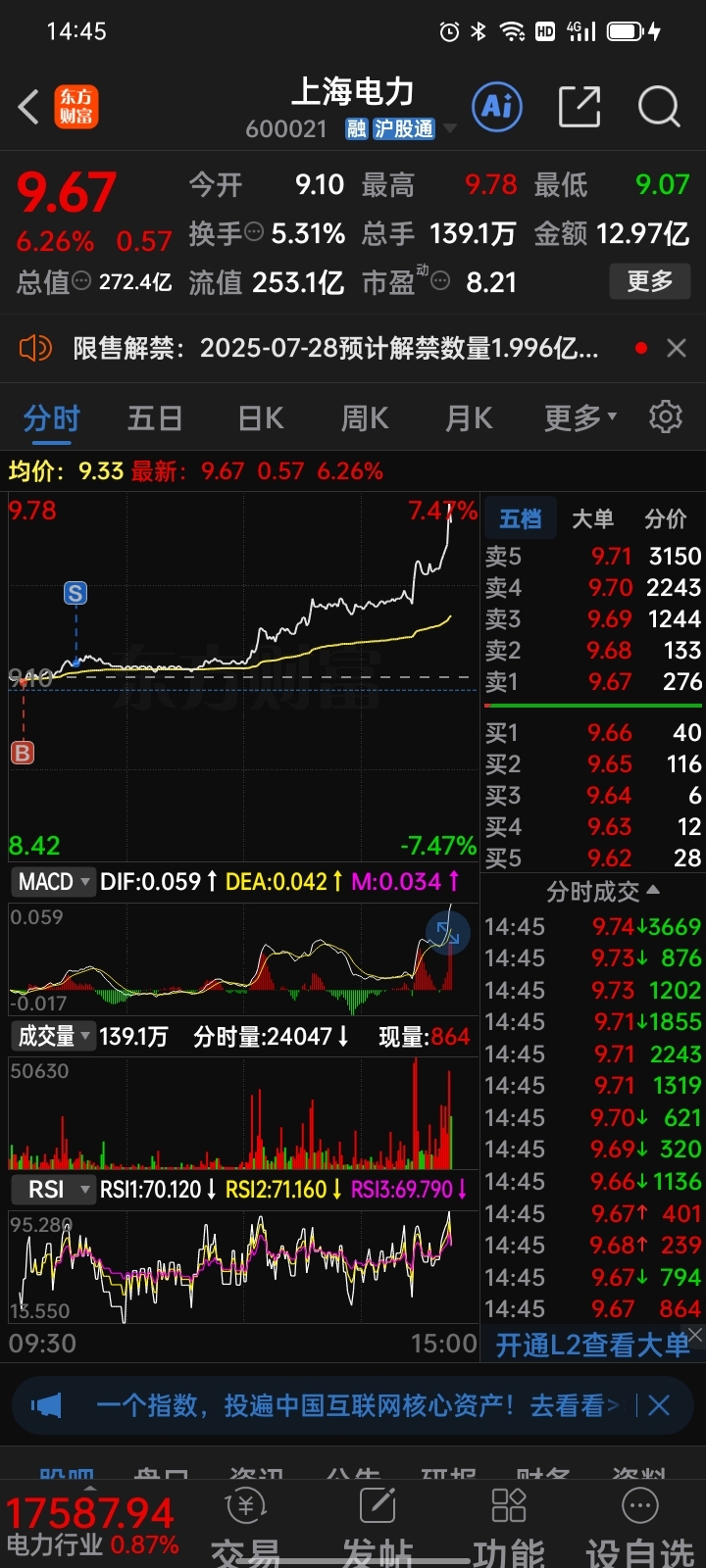
Task: Tap the 9.73 1202 trade row
Action: 593,990
